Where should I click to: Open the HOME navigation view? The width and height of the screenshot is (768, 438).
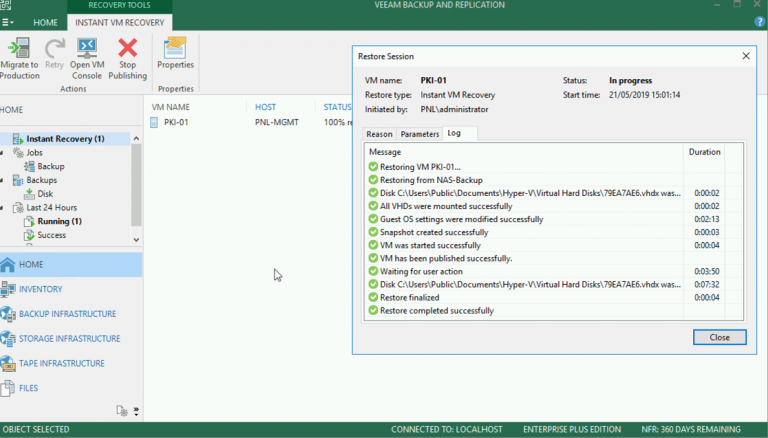pyautogui.click(x=71, y=265)
